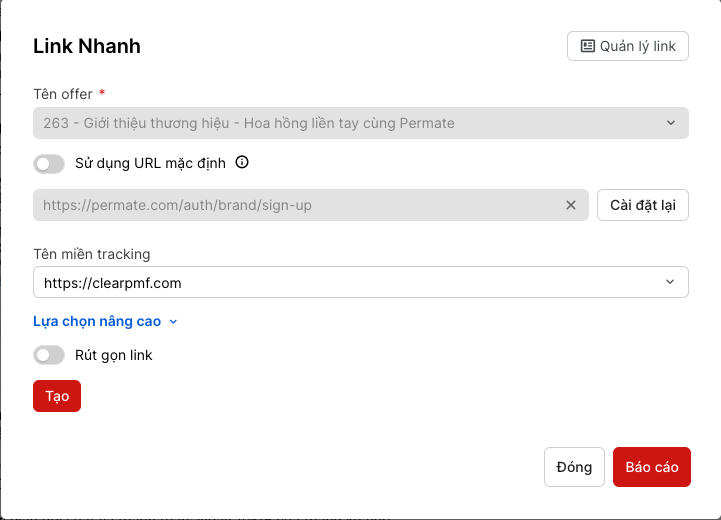Image resolution: width=721 pixels, height=520 pixels.
Task: Click the list icon in Quản lý link
Action: coord(587,46)
